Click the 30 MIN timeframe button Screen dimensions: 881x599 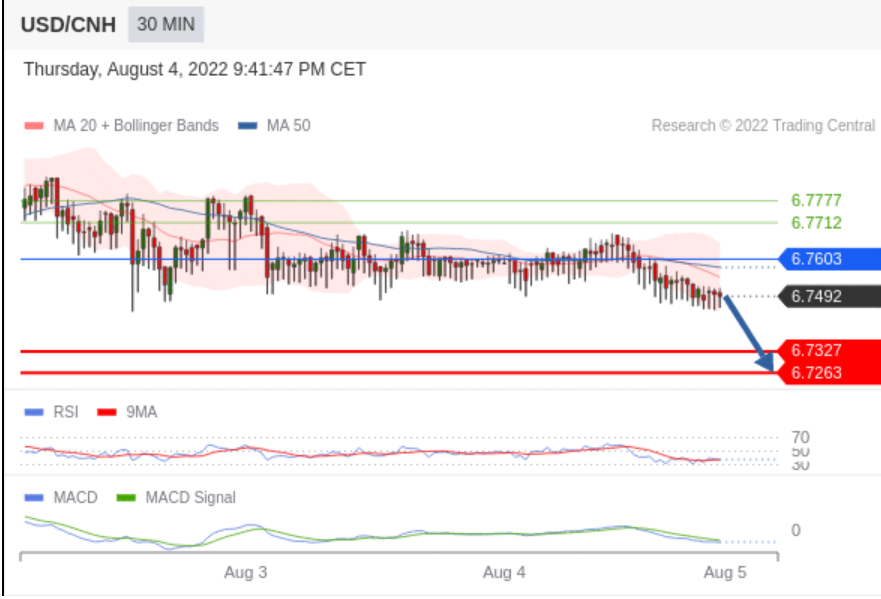(166, 25)
